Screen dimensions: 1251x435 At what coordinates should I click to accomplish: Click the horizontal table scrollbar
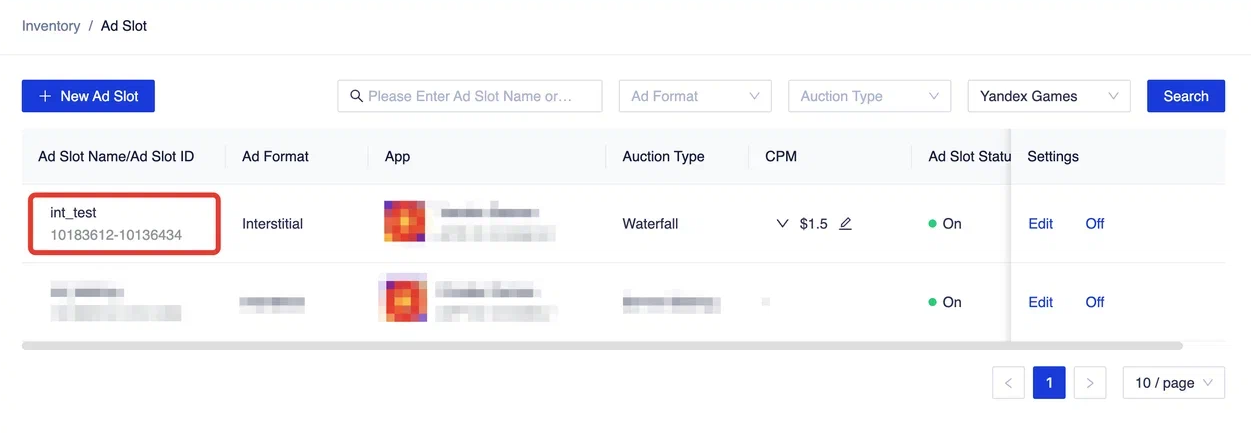[x=600, y=346]
